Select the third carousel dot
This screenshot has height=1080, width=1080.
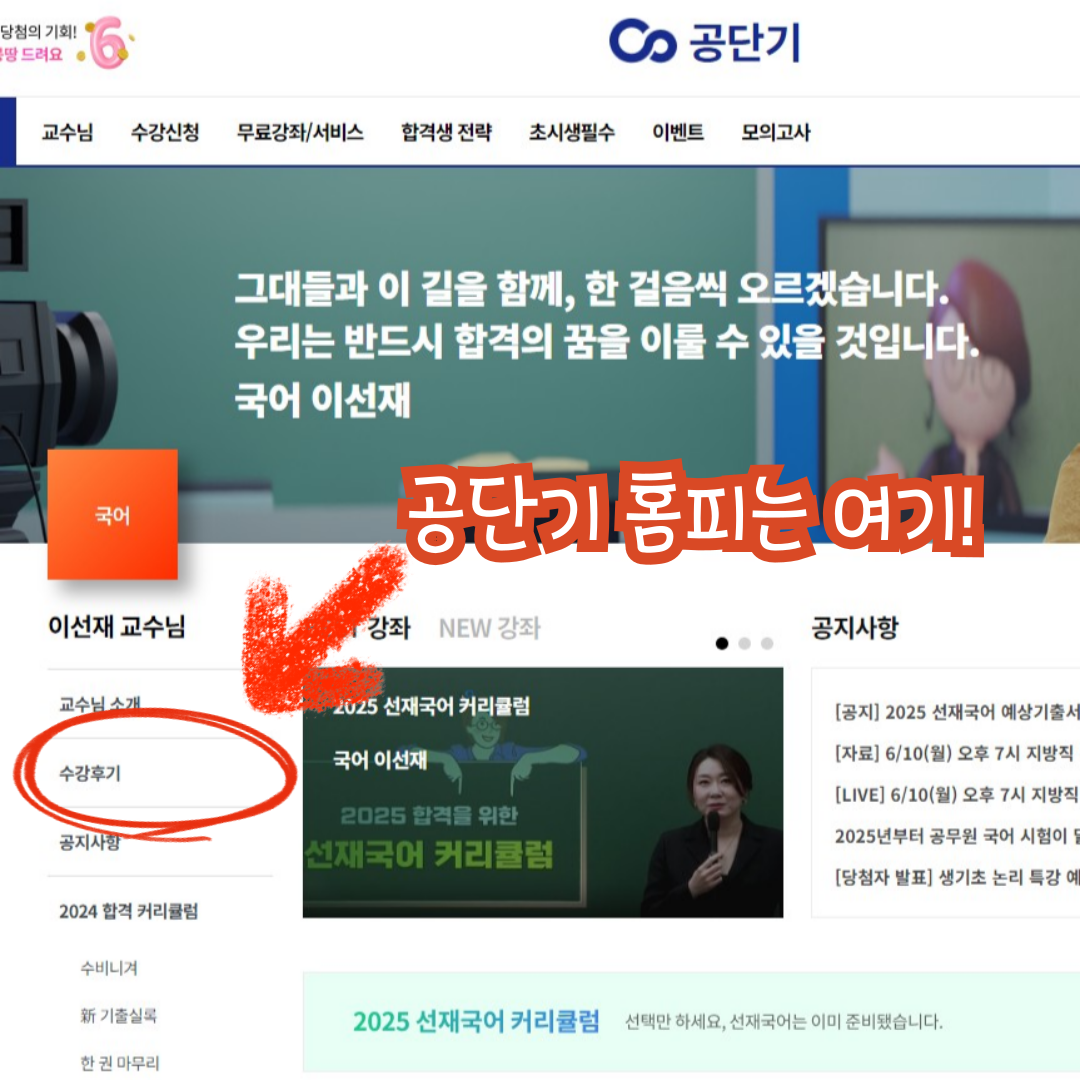point(767,643)
